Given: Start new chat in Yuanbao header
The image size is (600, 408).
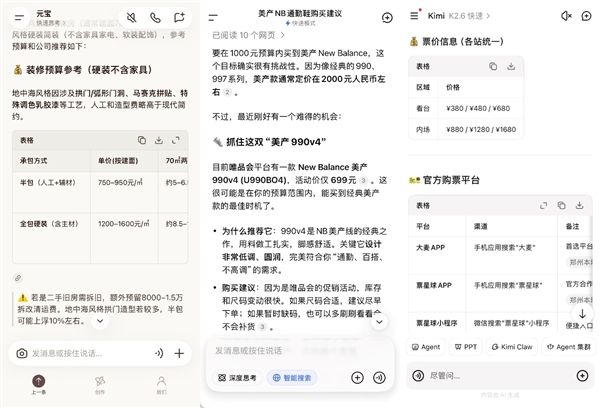Looking at the screenshot, I should 179,18.
